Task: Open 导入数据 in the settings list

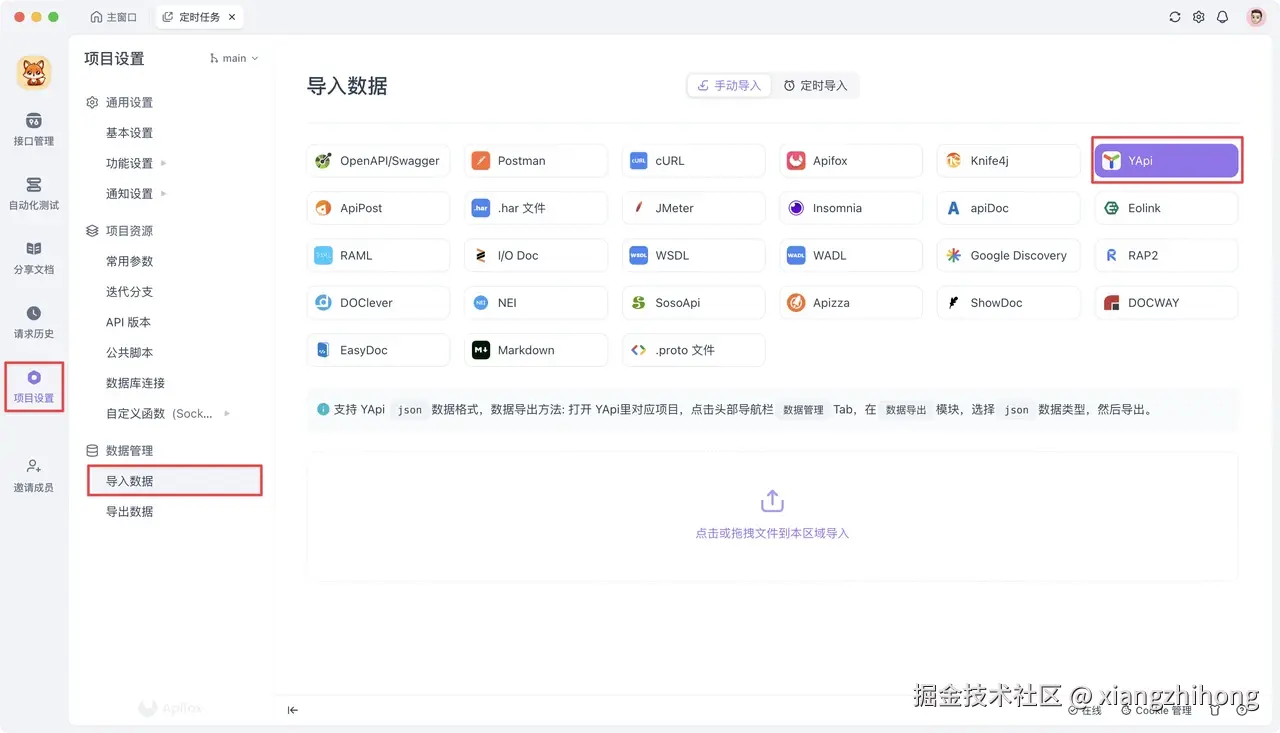Action: pyautogui.click(x=174, y=481)
